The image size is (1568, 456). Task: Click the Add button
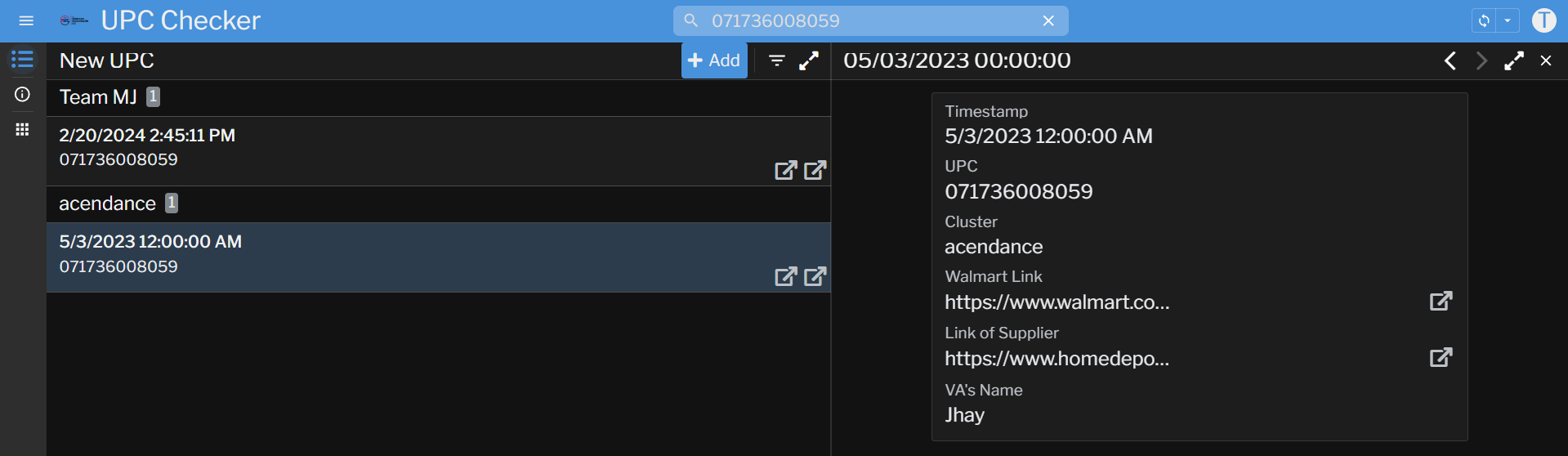click(x=714, y=60)
